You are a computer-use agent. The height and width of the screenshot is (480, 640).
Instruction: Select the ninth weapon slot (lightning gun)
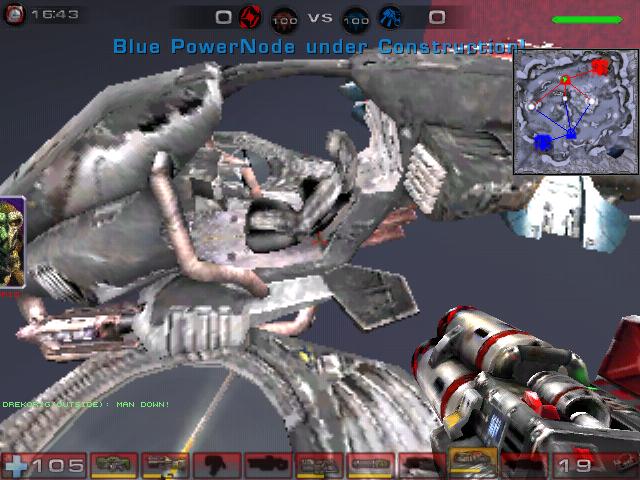(524, 465)
